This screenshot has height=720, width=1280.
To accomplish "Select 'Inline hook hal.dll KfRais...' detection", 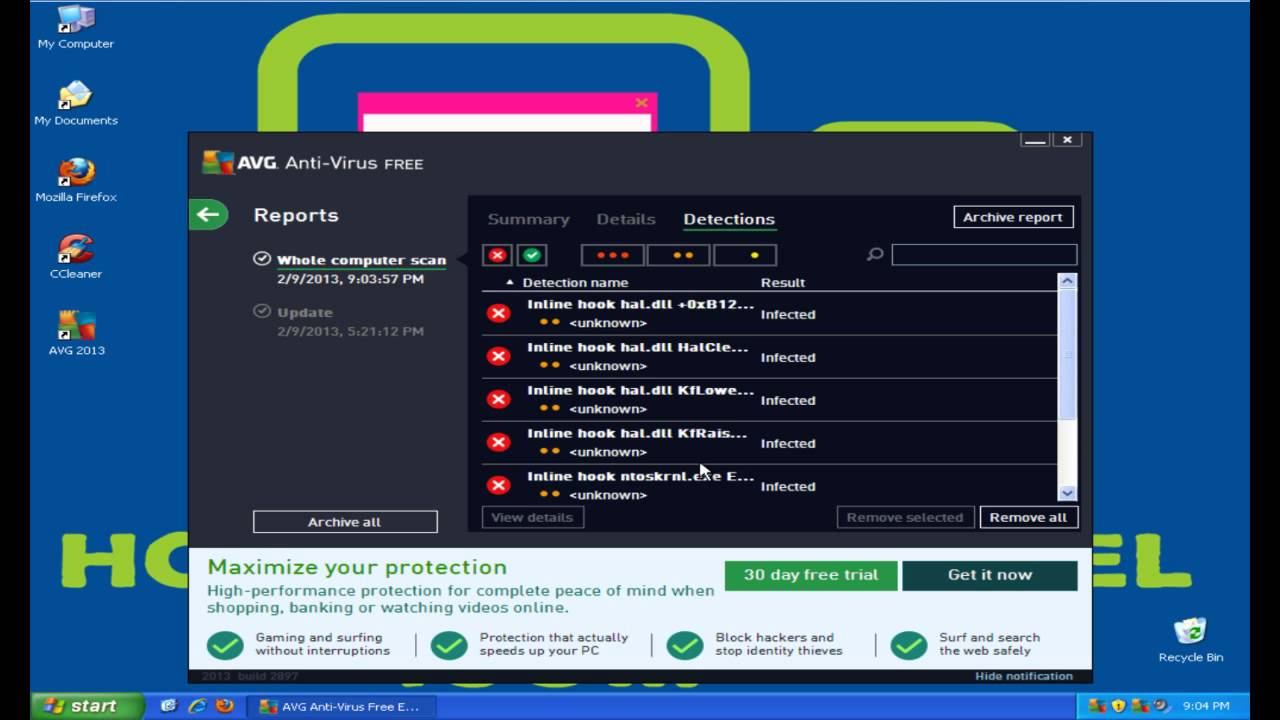I will pyautogui.click(x=769, y=443).
